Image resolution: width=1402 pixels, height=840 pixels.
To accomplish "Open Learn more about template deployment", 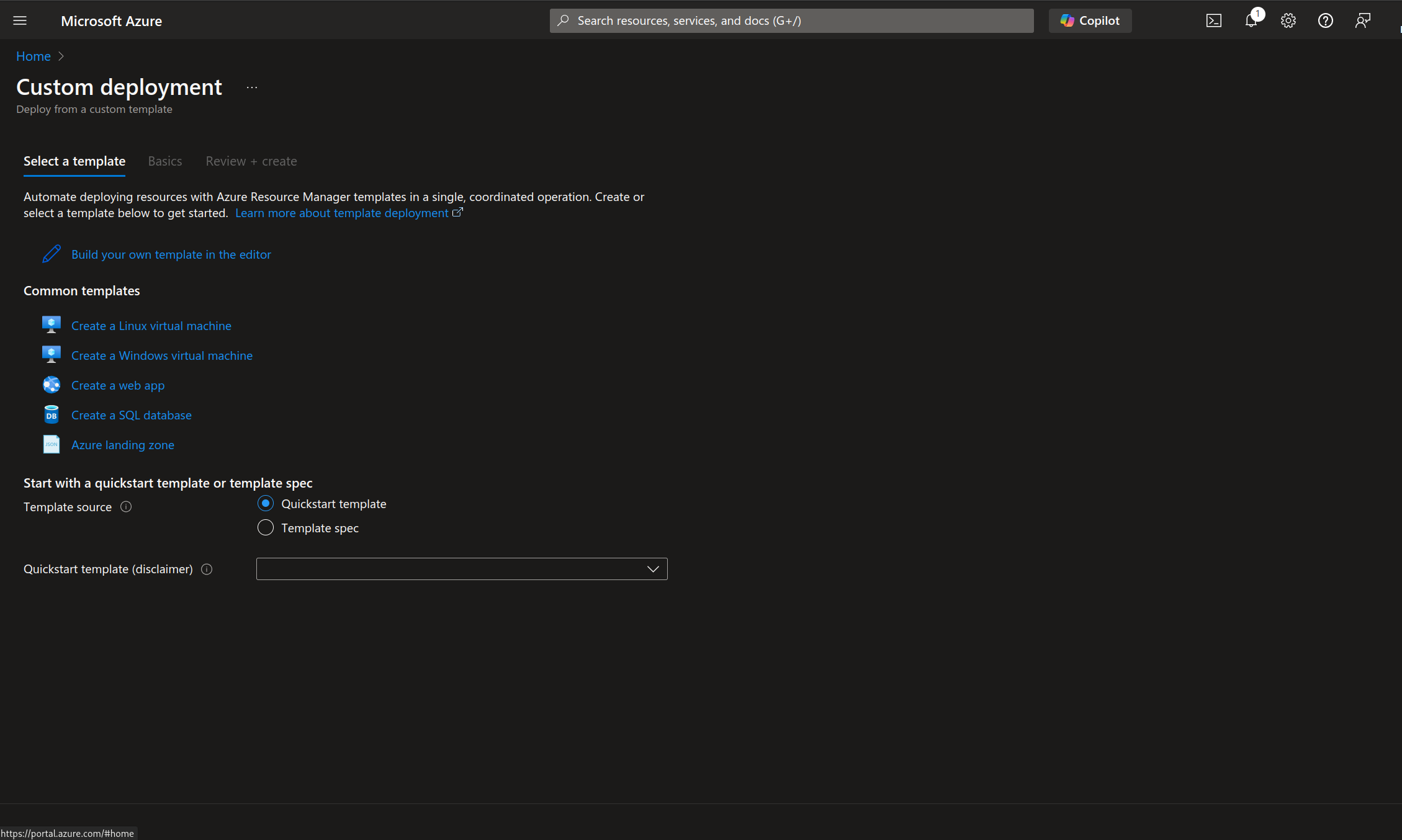I will tap(342, 213).
